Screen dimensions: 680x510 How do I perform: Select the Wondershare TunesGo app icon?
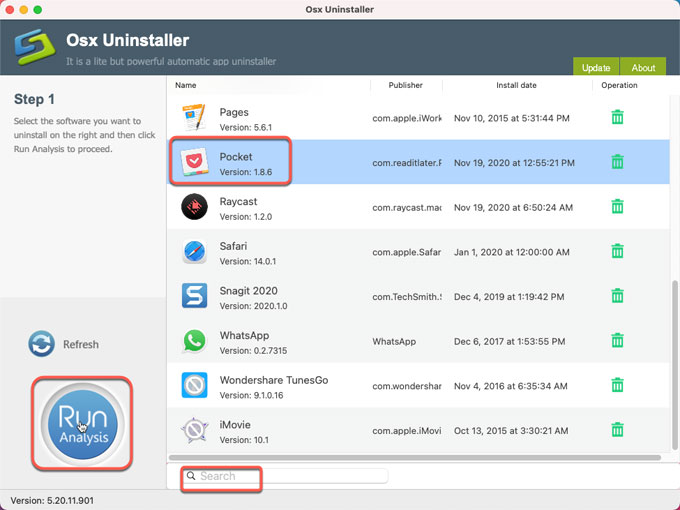[194, 385]
